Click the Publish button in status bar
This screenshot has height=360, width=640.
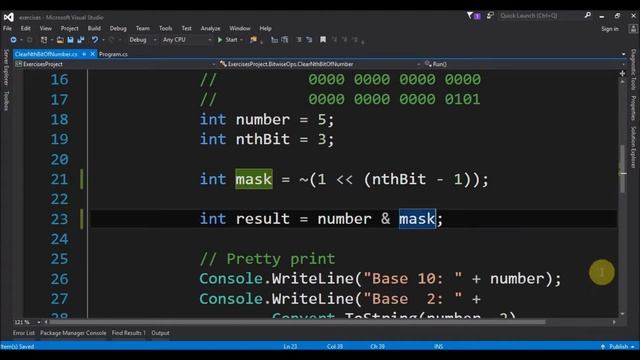(x=617, y=346)
